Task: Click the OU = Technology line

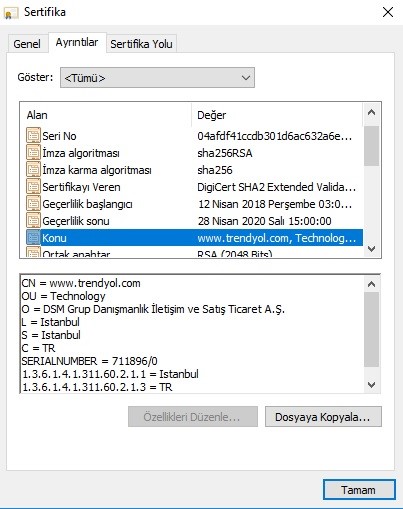Action: pyautogui.click(x=63, y=296)
